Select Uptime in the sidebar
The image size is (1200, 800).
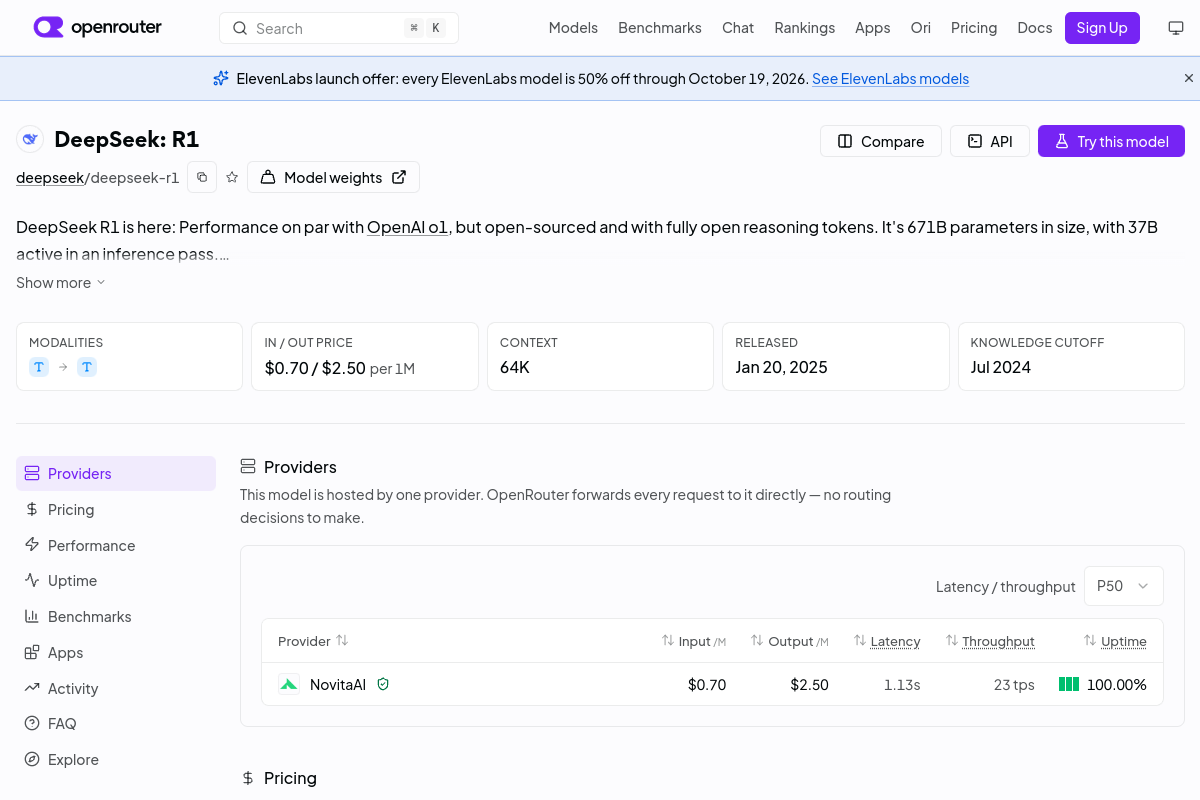116,581
